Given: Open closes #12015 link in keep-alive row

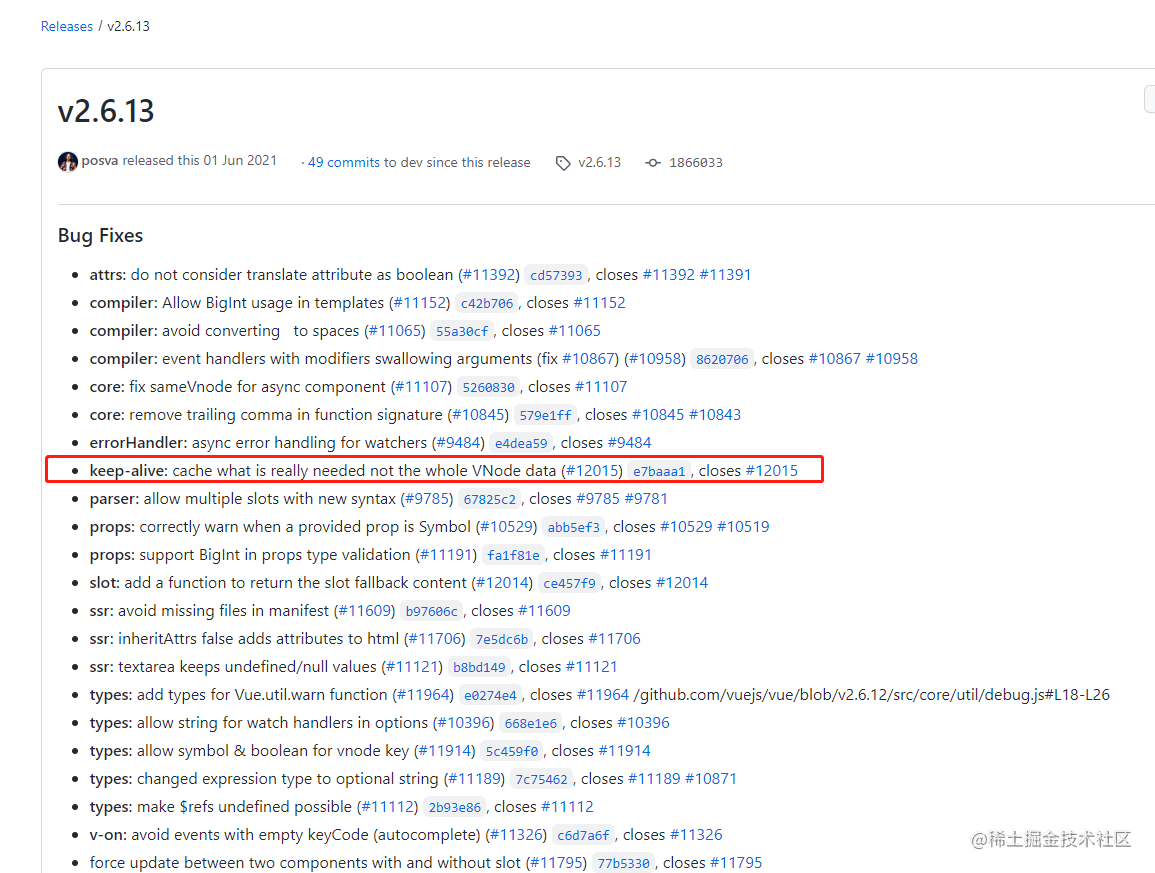Looking at the screenshot, I should [x=771, y=471].
